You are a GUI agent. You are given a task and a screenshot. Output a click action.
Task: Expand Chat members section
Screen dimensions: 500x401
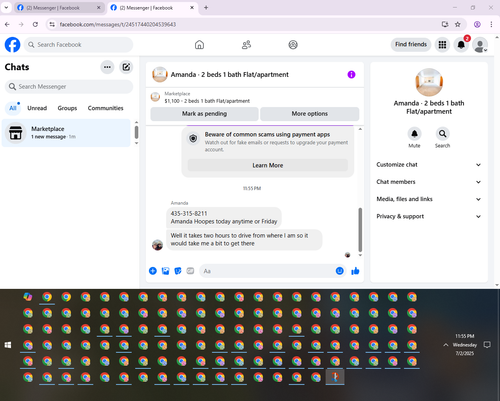pyautogui.click(x=429, y=182)
